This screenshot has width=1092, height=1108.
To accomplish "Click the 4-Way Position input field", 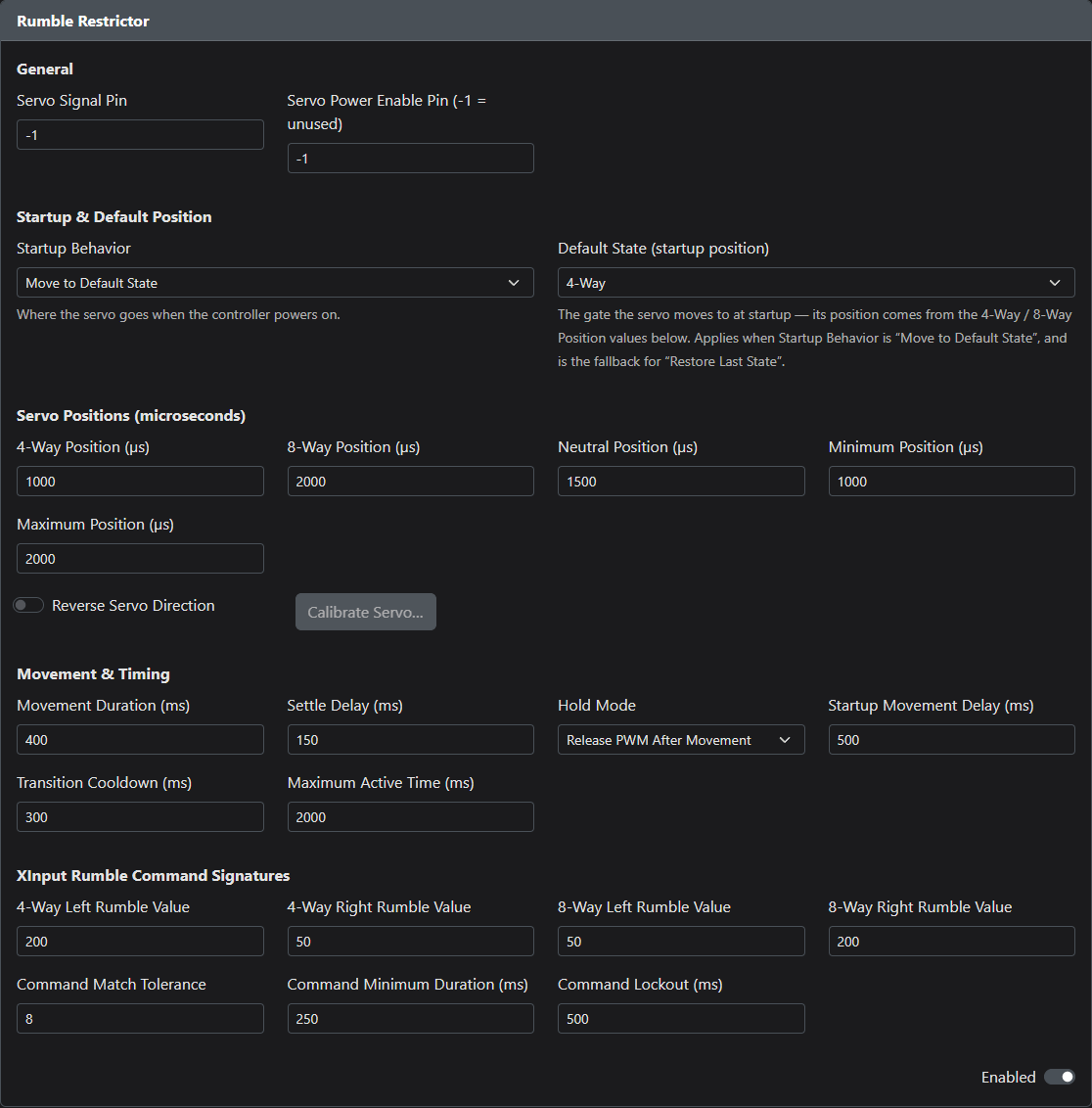I will click(x=140, y=482).
